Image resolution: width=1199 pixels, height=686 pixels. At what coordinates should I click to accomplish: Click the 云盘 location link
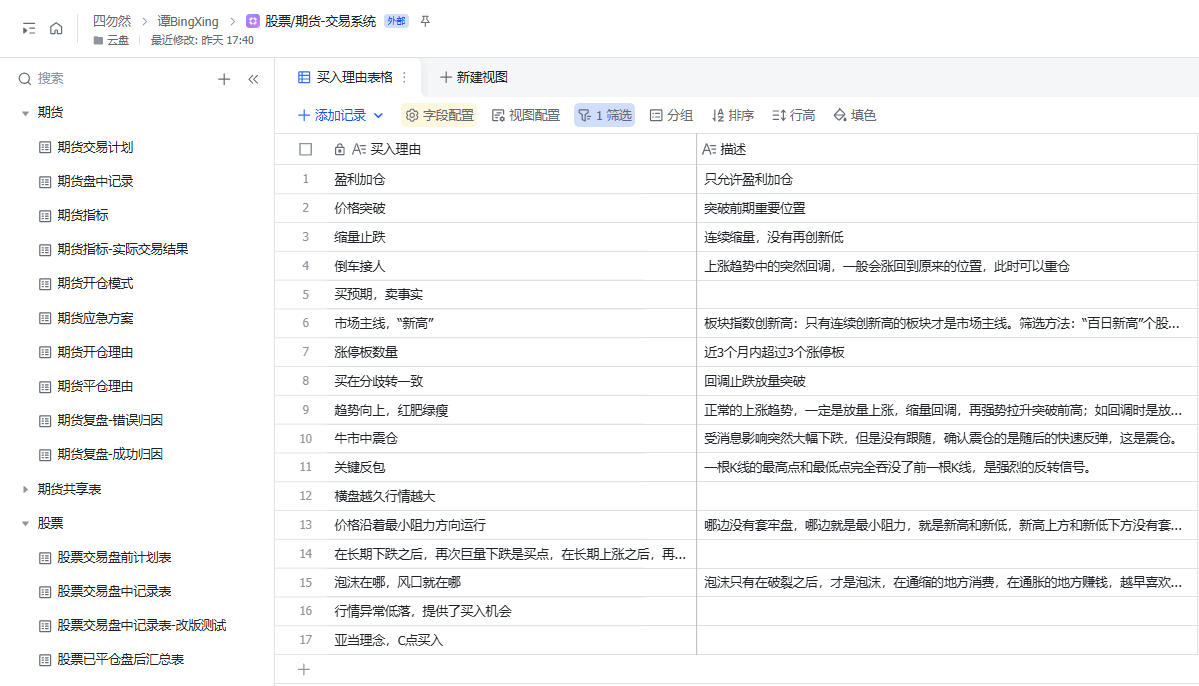coord(111,41)
